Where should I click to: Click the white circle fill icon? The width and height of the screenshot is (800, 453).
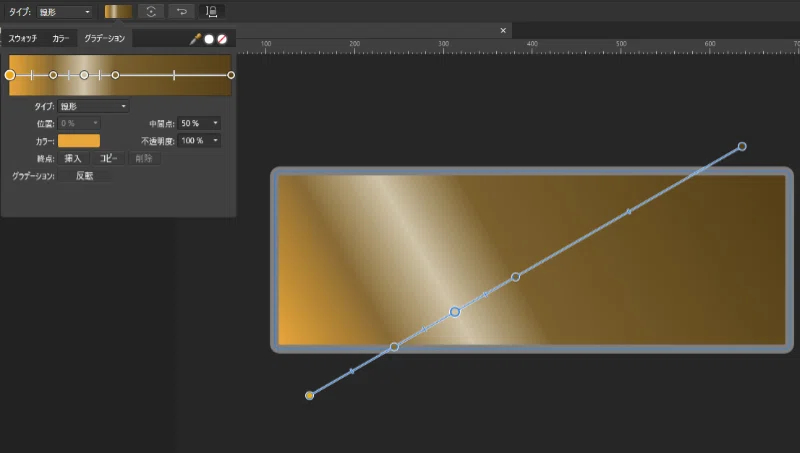pos(209,39)
